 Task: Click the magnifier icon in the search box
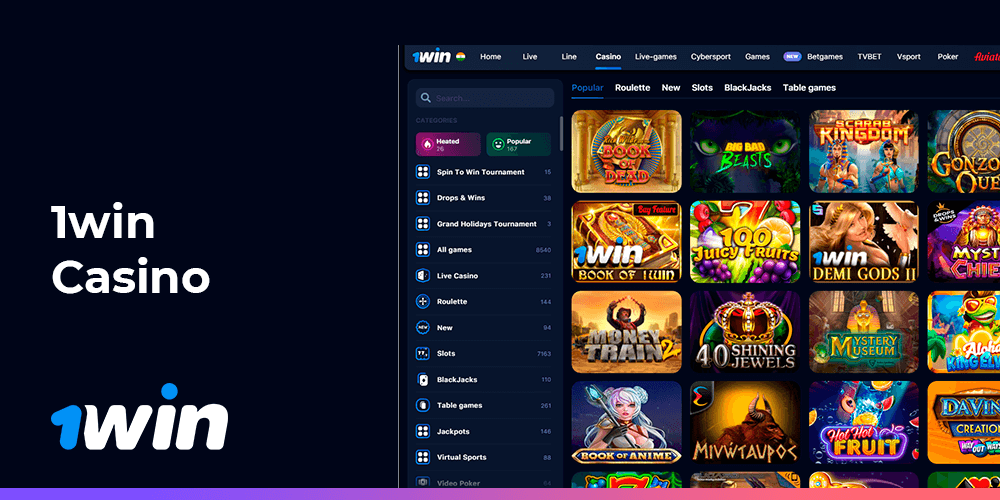426,98
